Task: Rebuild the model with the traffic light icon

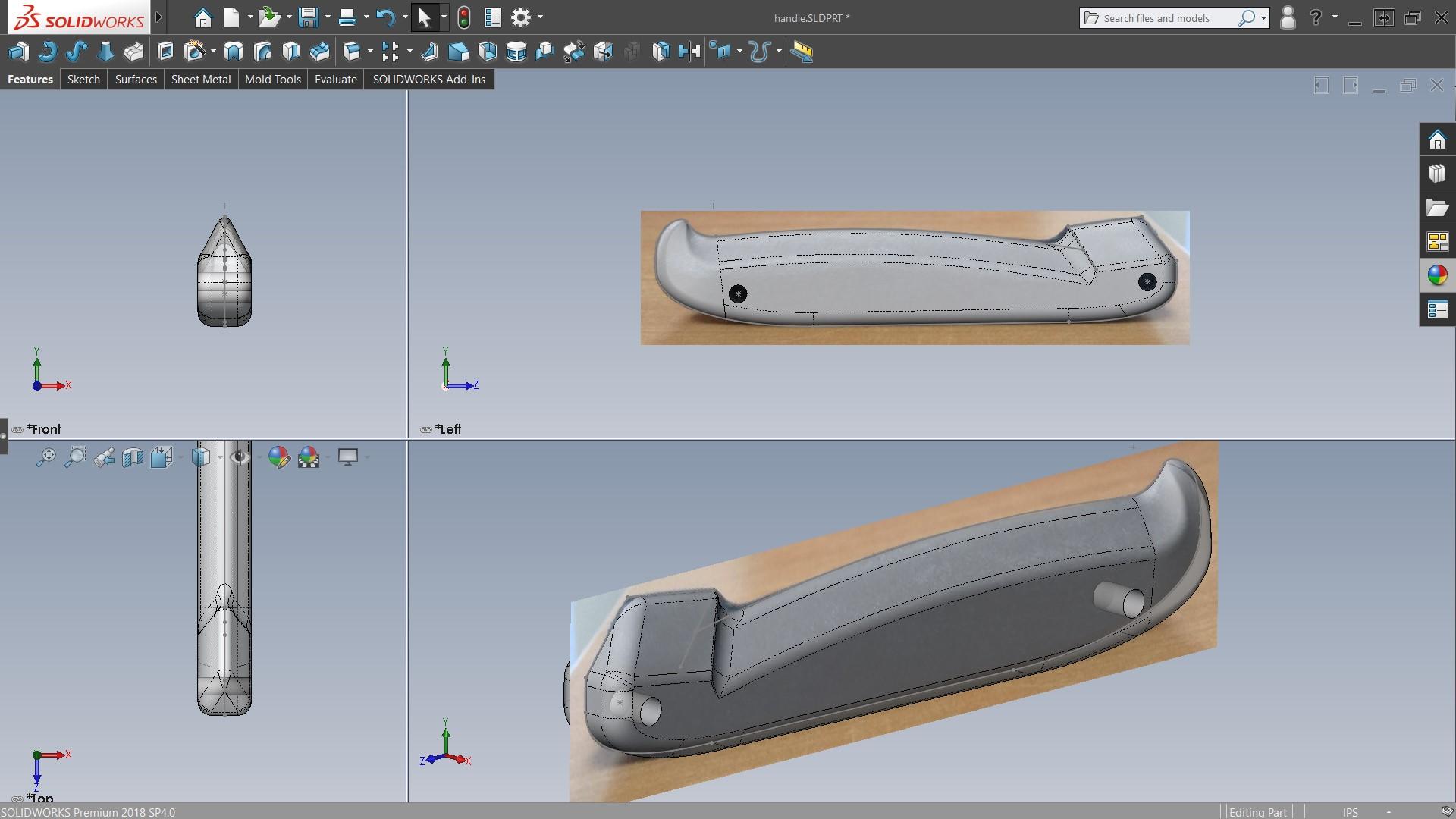Action: [x=464, y=17]
